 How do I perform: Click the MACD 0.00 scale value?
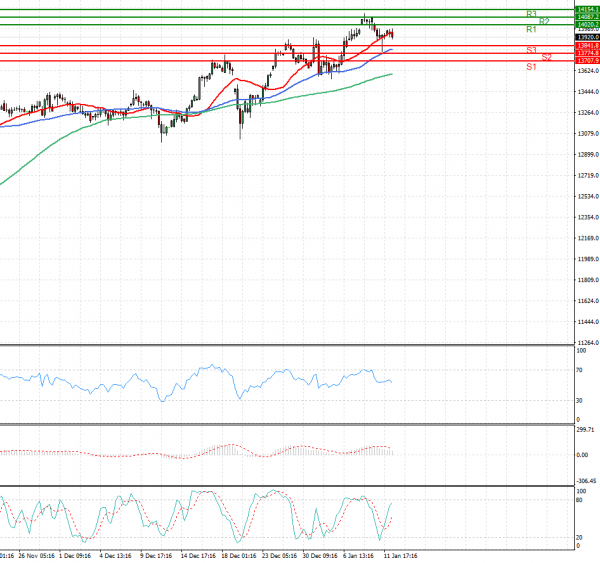click(x=582, y=455)
